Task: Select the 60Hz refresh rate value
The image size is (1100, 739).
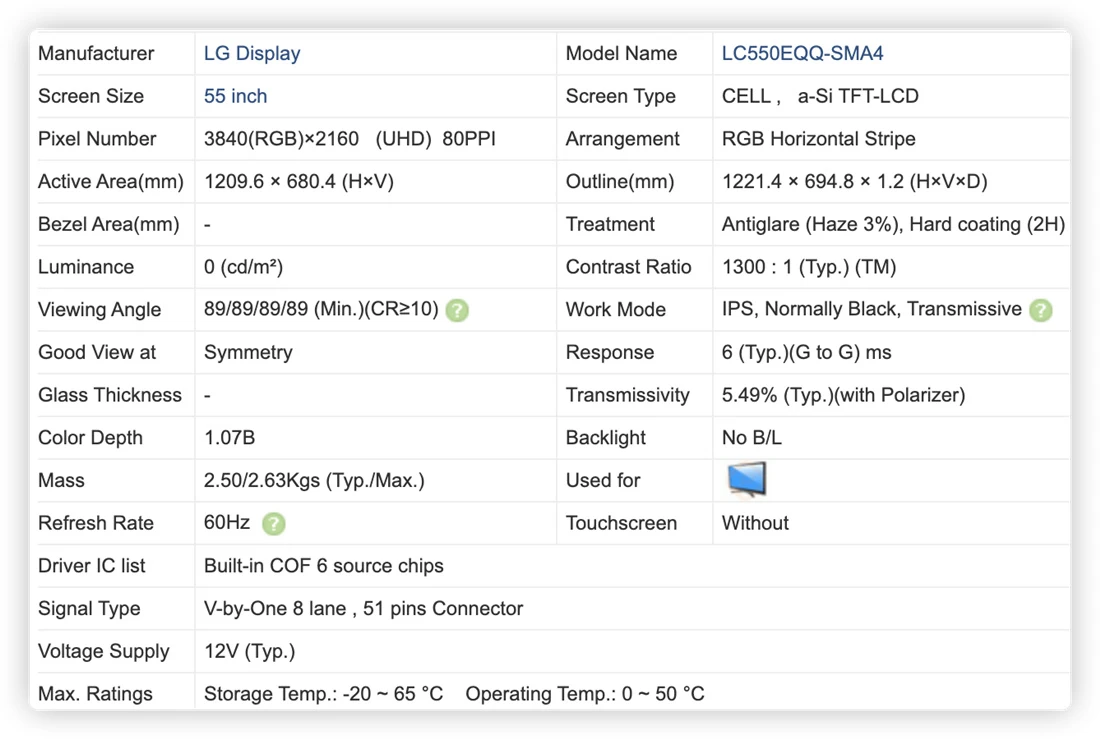Action: (227, 523)
